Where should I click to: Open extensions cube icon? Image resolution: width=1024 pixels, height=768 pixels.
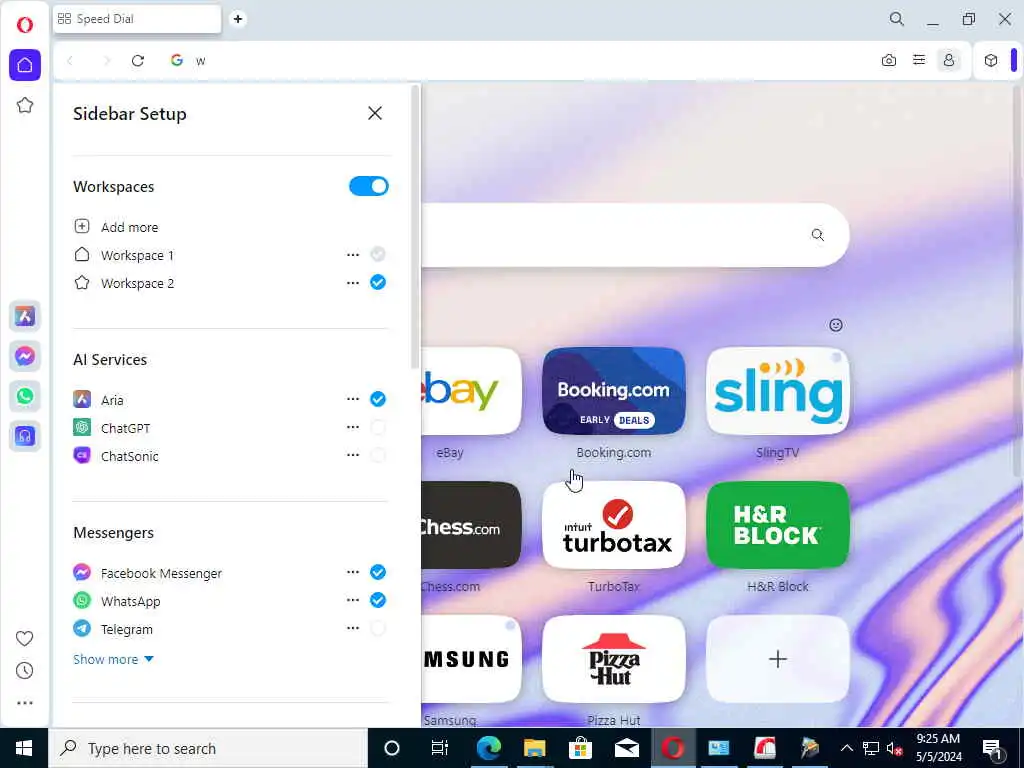991,61
